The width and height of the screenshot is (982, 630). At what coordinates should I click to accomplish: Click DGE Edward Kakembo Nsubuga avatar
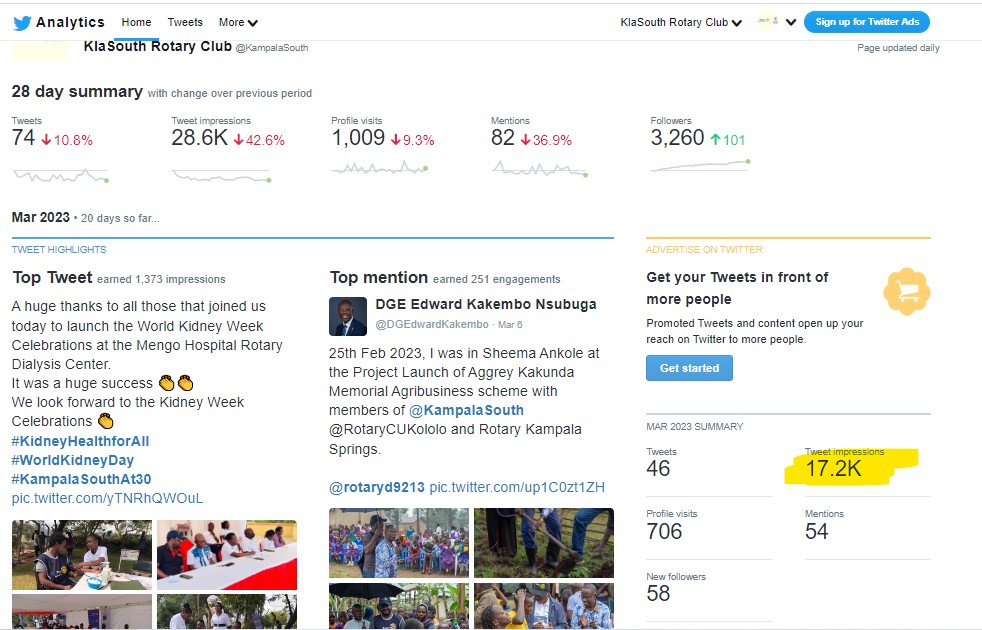(348, 316)
